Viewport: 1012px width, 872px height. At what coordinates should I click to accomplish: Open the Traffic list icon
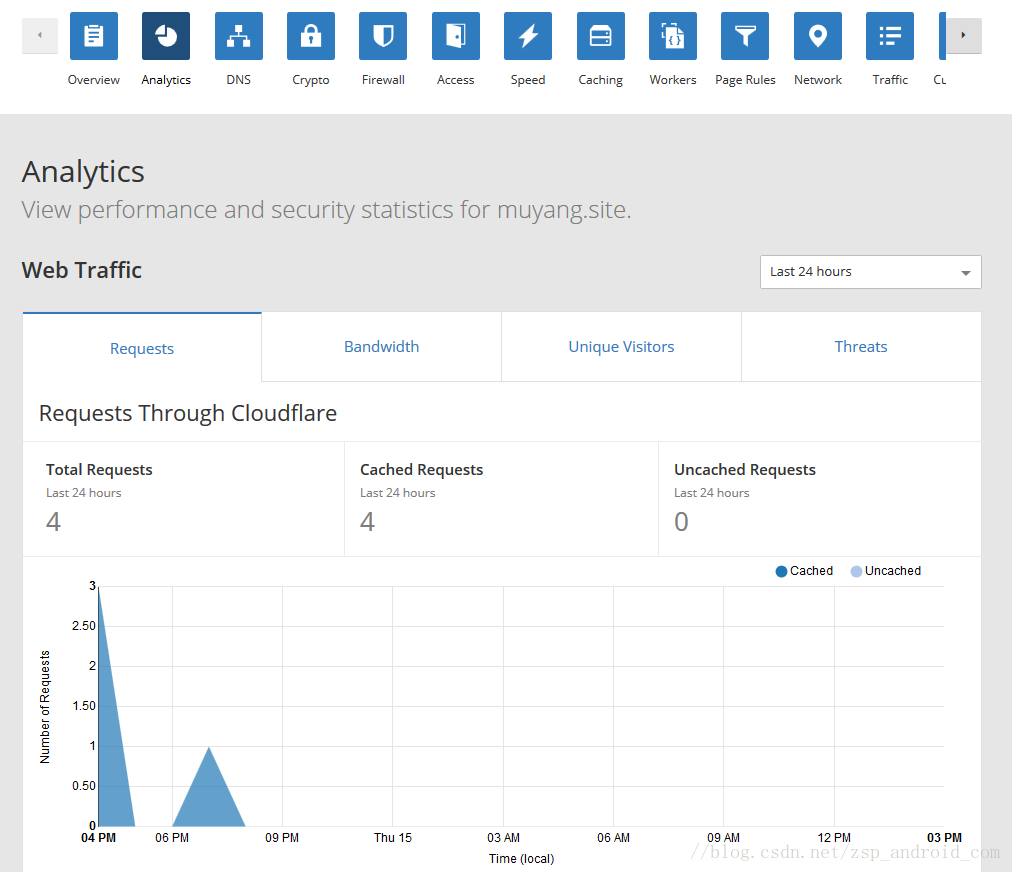point(890,36)
